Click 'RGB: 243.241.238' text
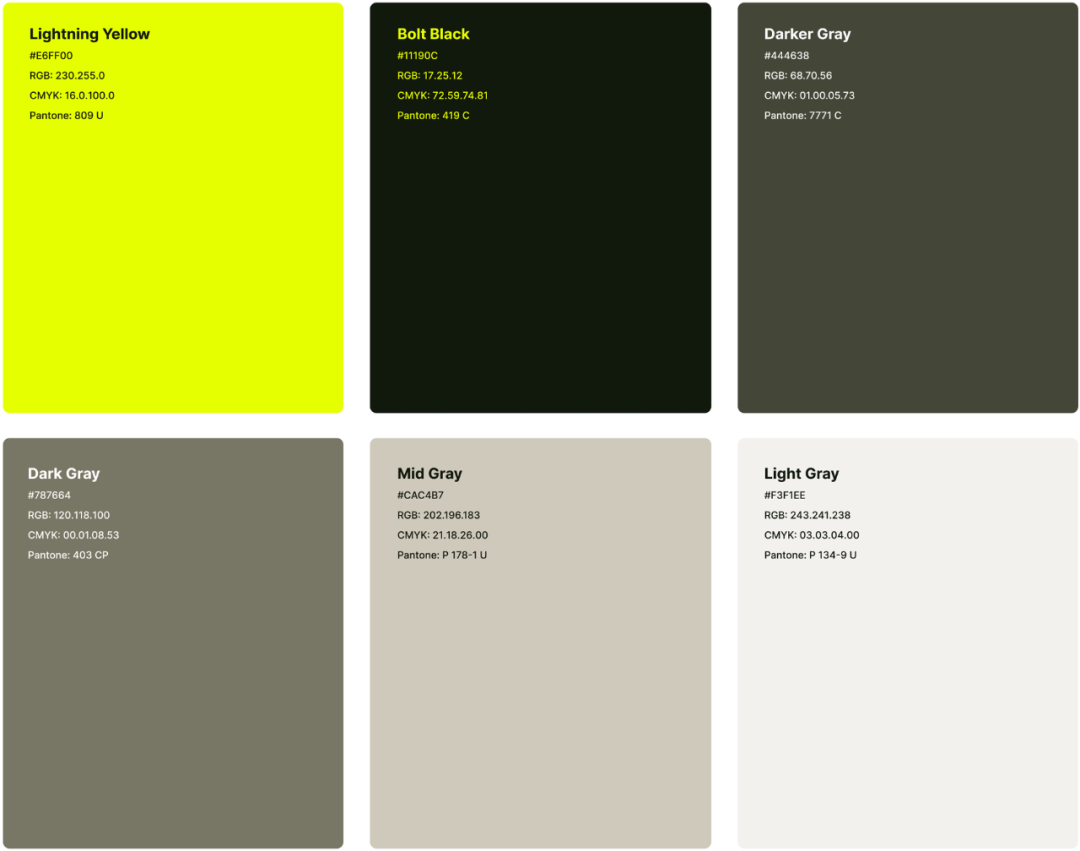The height and width of the screenshot is (851, 1080). click(807, 515)
